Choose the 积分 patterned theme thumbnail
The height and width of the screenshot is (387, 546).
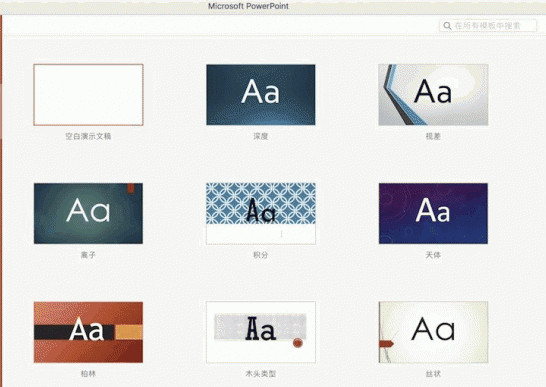261,214
